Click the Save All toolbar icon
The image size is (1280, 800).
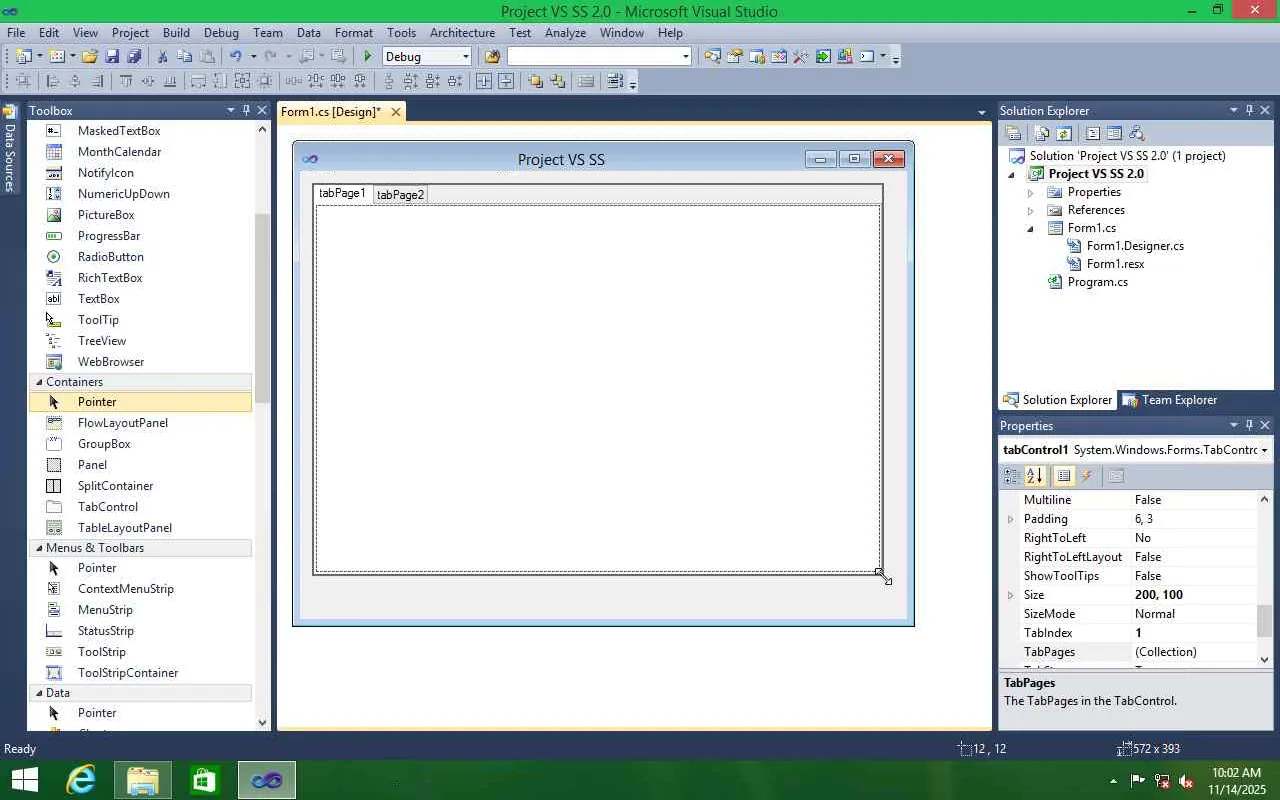pos(133,56)
